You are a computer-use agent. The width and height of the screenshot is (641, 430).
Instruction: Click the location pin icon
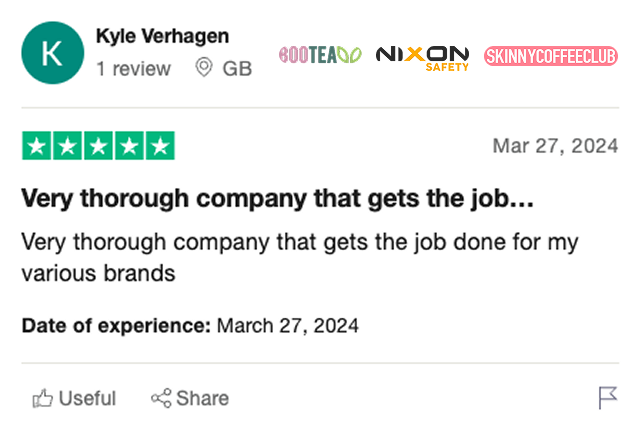tap(204, 67)
